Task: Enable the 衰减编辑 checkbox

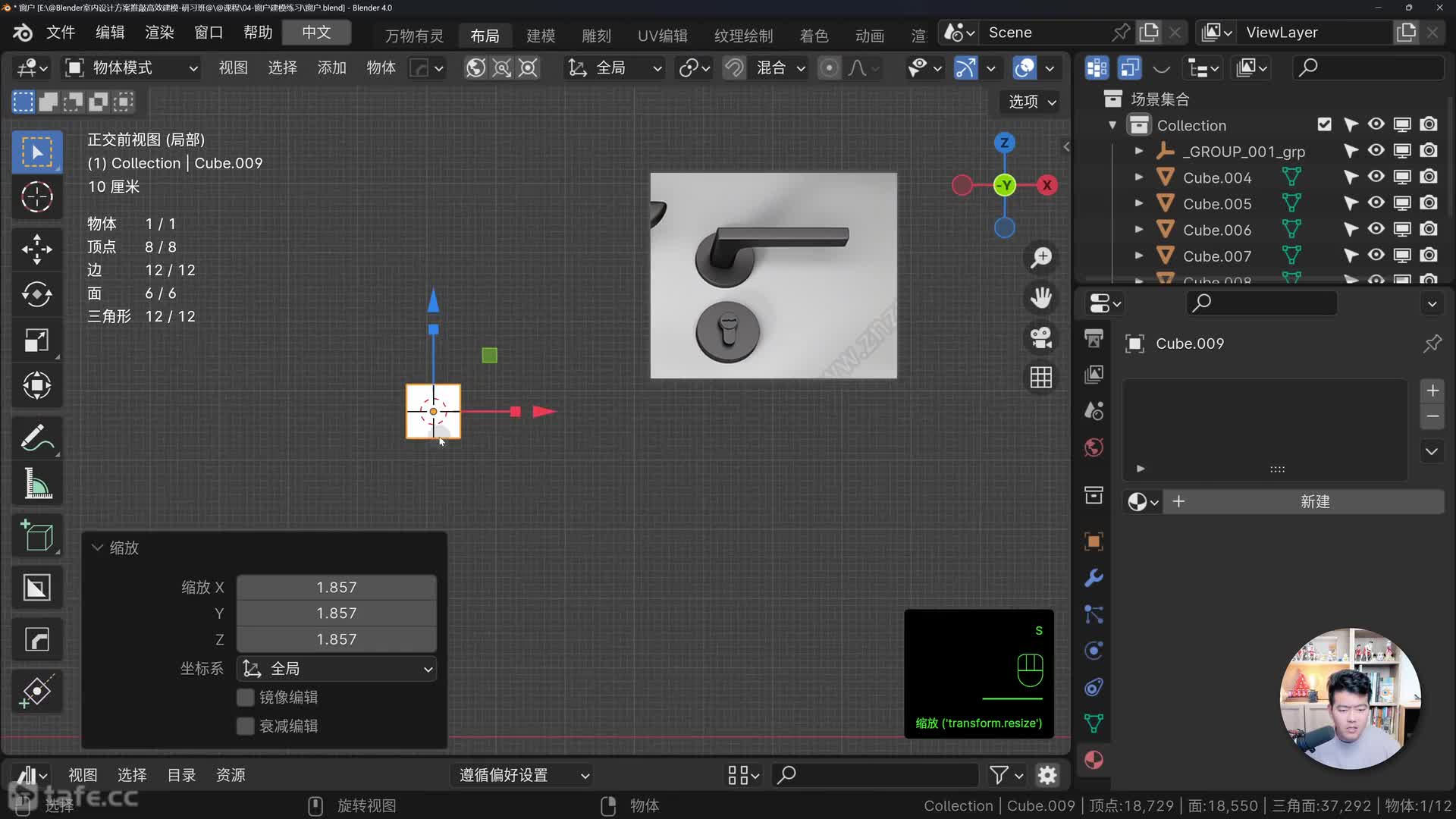Action: [x=245, y=726]
